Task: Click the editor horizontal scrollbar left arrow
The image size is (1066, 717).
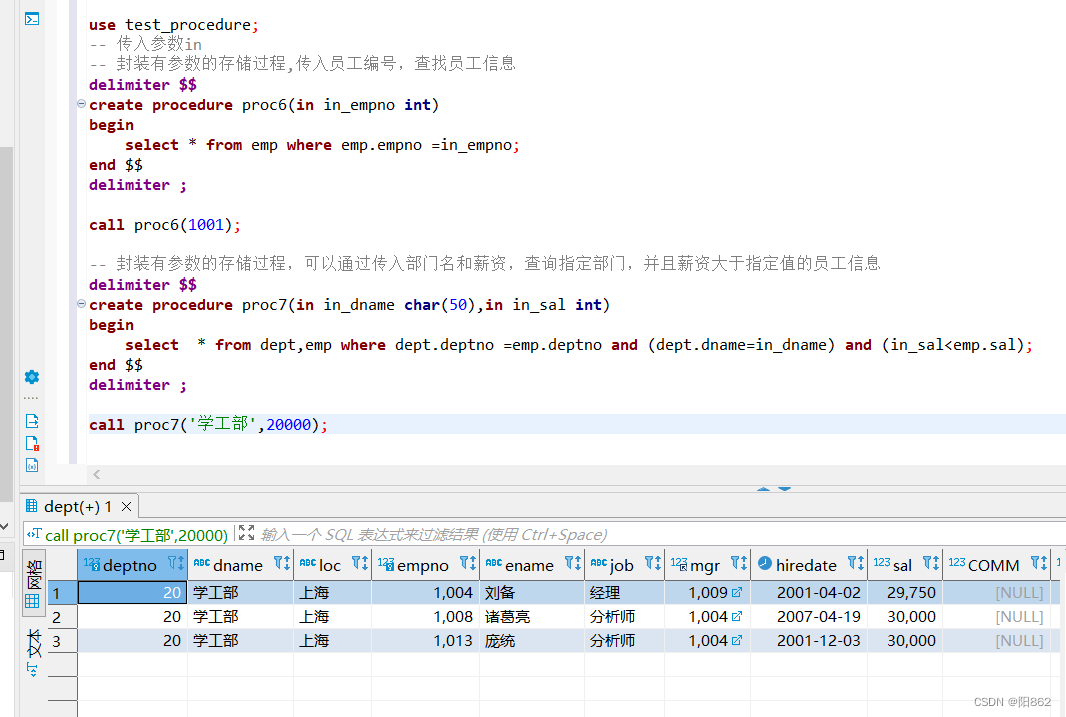Action: tap(96, 474)
